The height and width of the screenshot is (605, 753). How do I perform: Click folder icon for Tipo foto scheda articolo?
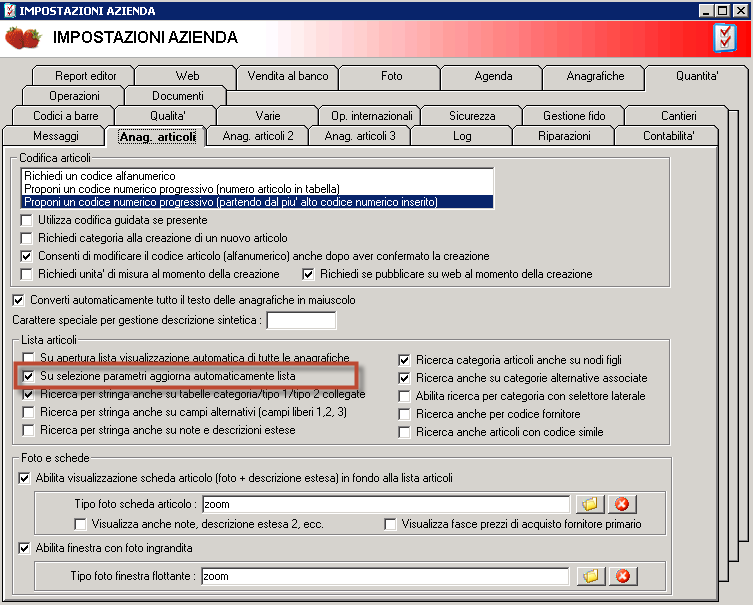(x=590, y=504)
